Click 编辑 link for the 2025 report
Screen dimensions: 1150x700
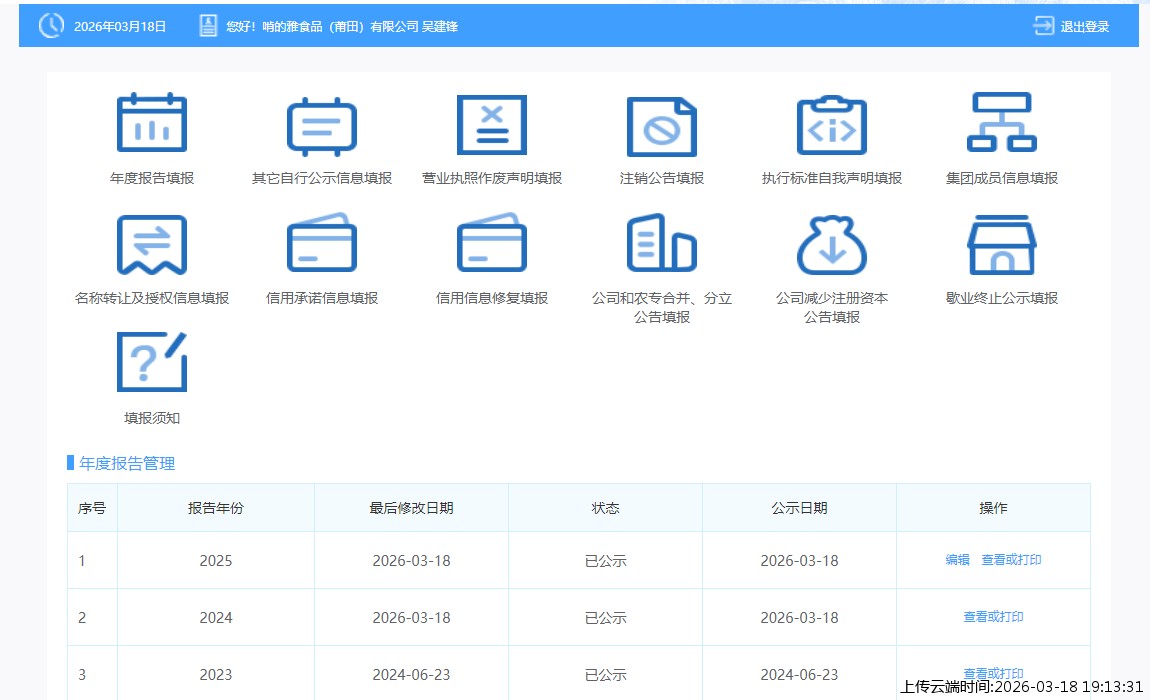pos(958,560)
